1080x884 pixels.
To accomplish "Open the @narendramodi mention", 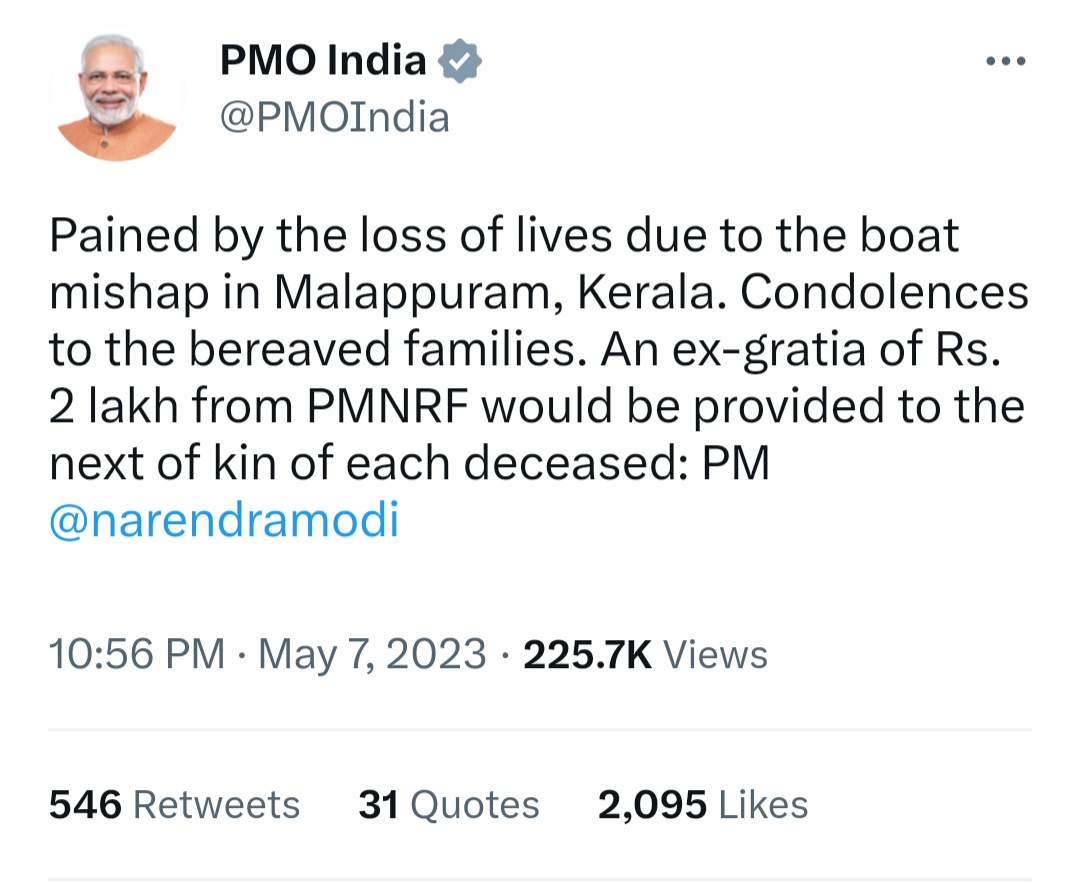I will [x=225, y=520].
